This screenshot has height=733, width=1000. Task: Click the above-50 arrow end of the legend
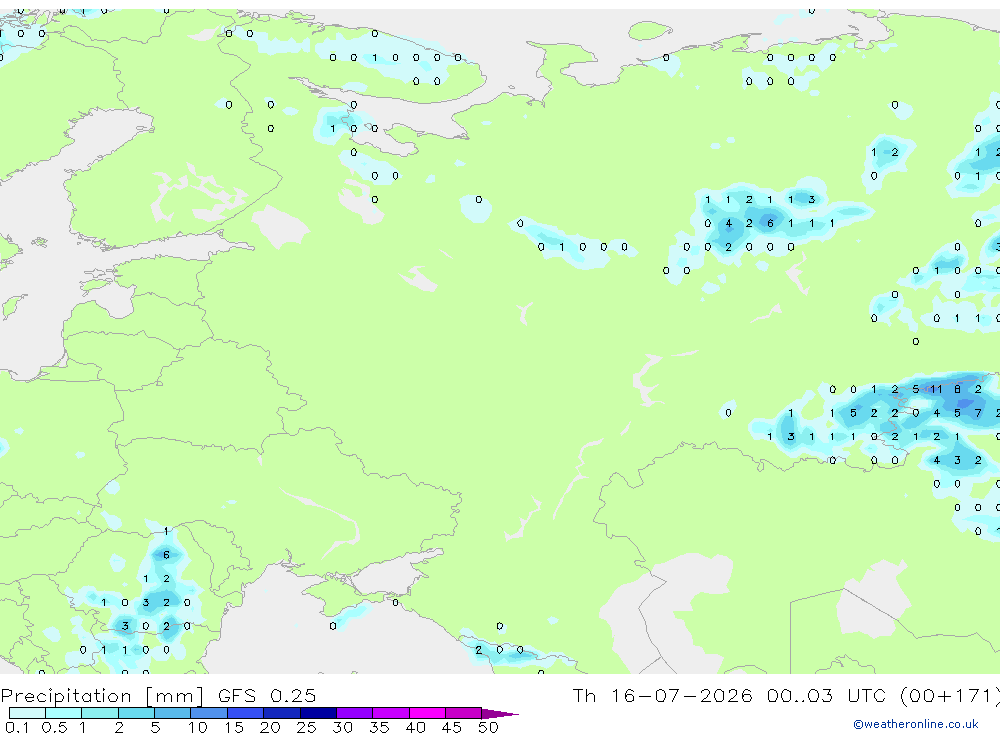coord(500,714)
